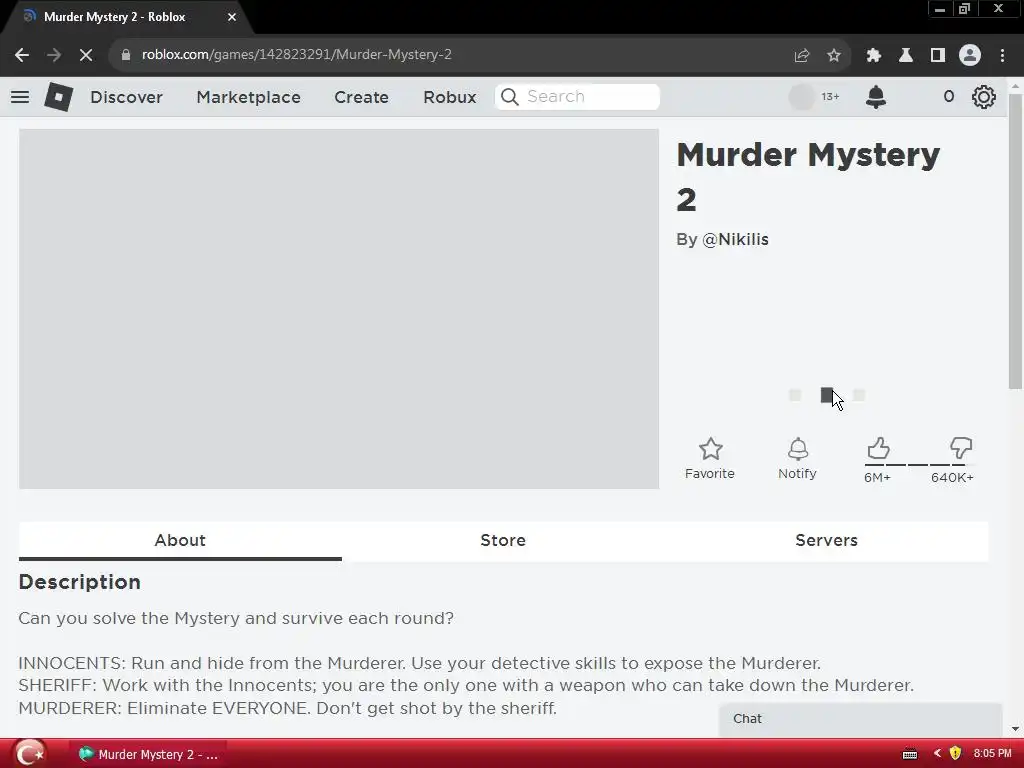Go back using the browser back arrow

pos(22,55)
